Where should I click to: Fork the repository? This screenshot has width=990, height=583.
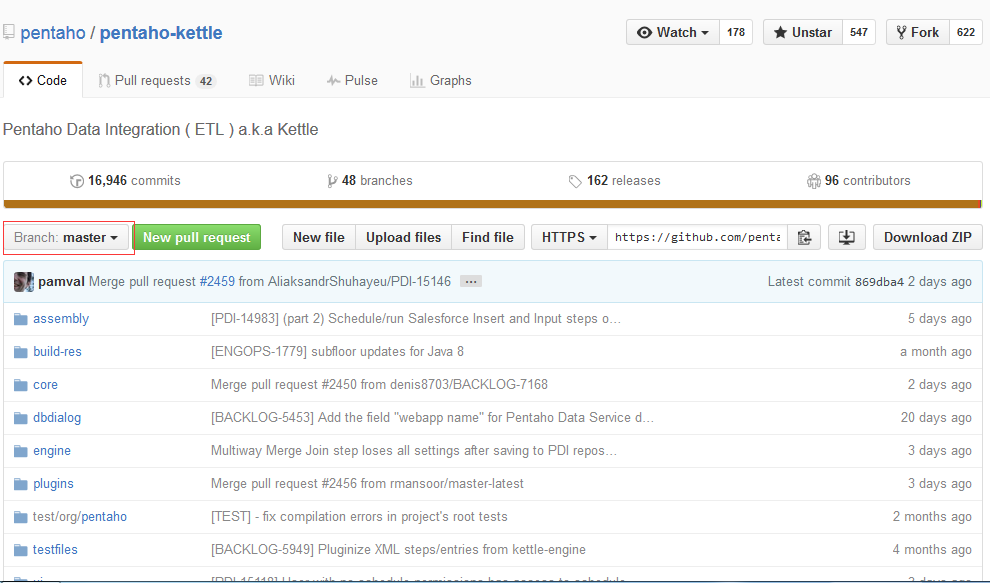(917, 32)
